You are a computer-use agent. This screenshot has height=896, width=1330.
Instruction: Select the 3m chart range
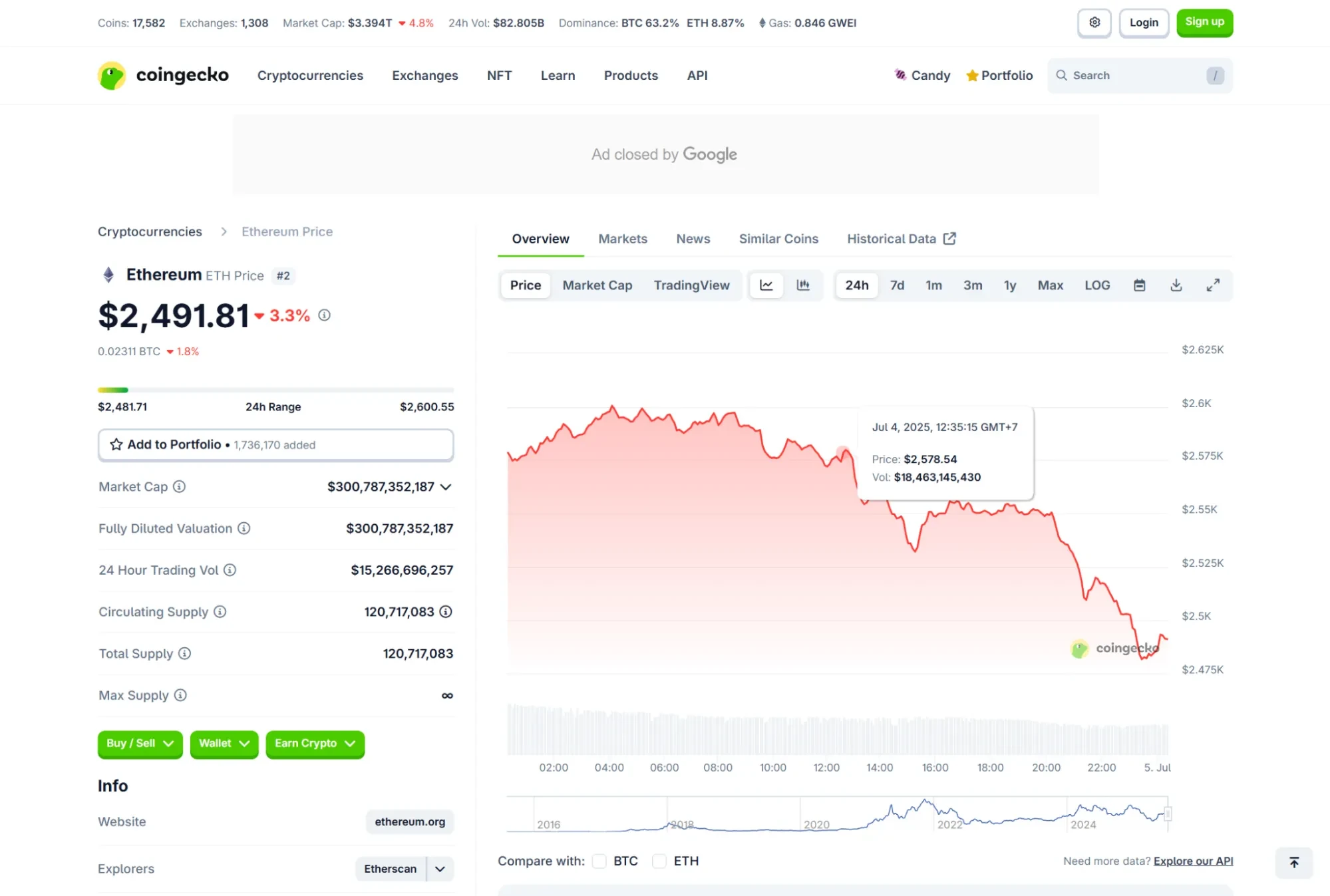pos(973,285)
